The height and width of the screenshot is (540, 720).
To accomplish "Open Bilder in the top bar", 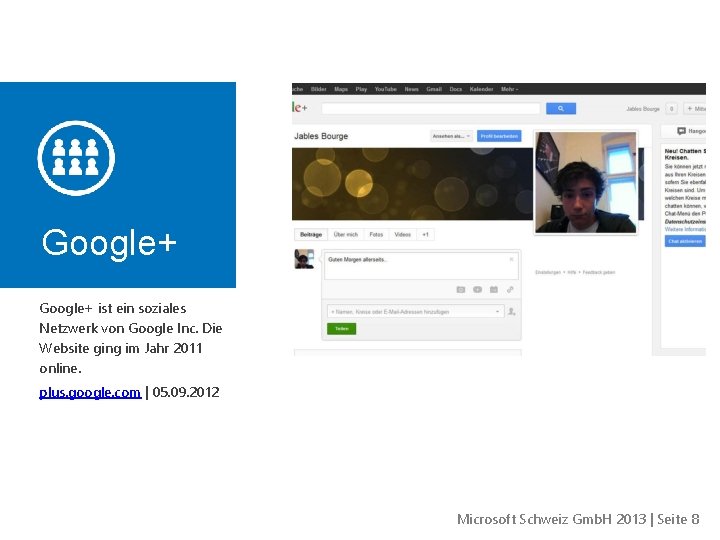I will tap(318, 89).
